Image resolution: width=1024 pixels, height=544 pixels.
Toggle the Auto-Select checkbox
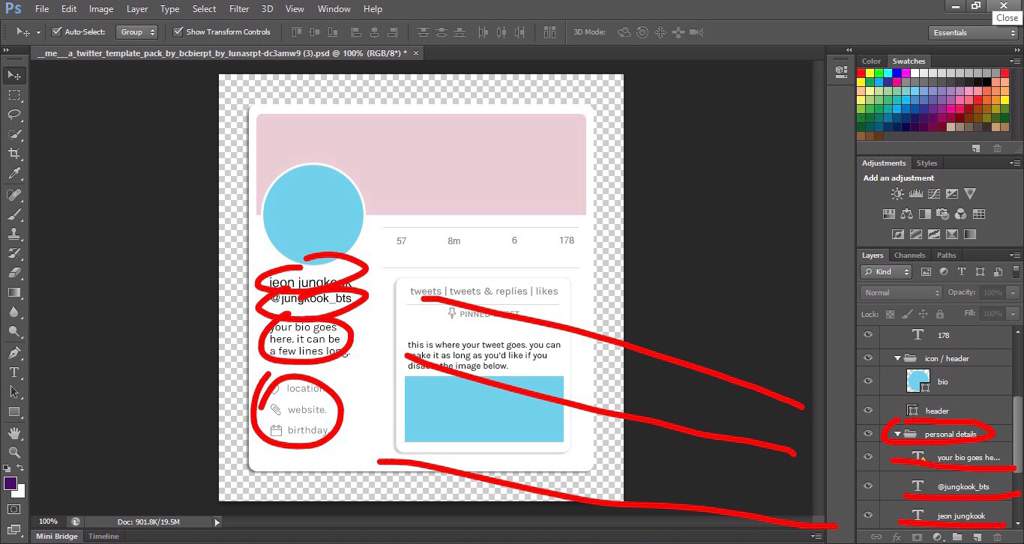[x=57, y=31]
